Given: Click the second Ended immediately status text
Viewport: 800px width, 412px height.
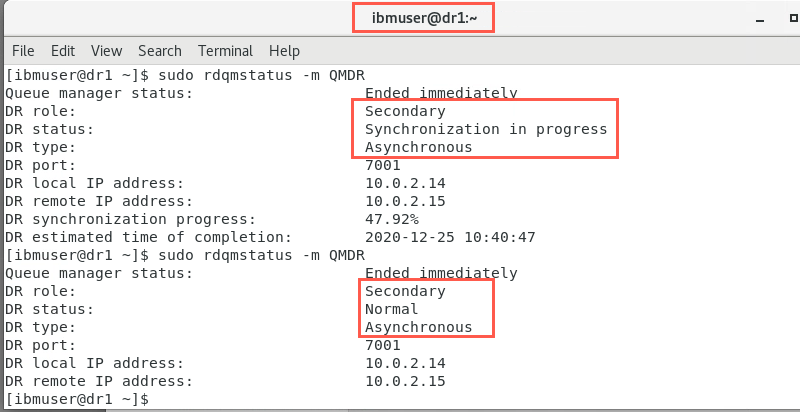Looking at the screenshot, I should coord(441,273).
